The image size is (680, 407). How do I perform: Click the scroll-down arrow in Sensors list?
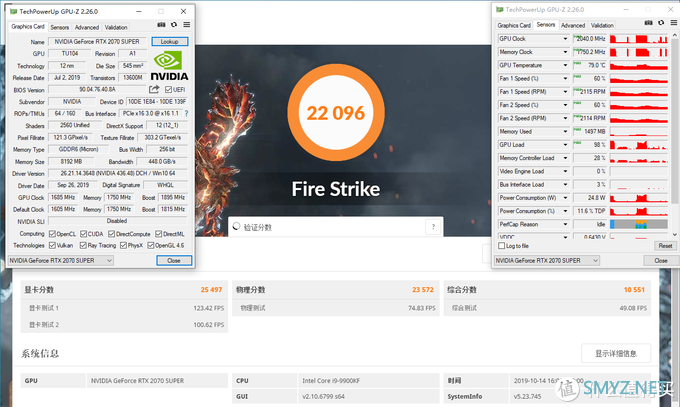coord(674,234)
